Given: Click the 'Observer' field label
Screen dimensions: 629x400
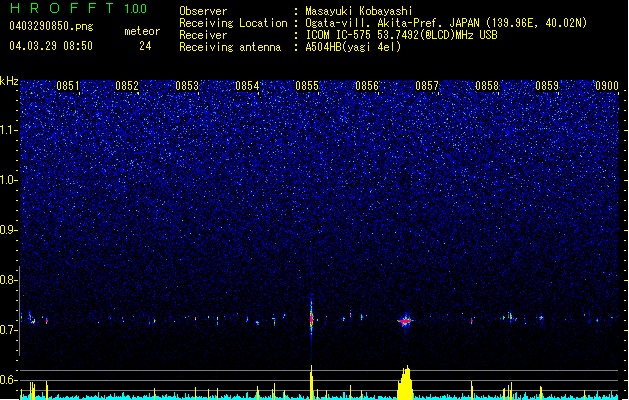Looking at the screenshot, I should tap(203, 11).
